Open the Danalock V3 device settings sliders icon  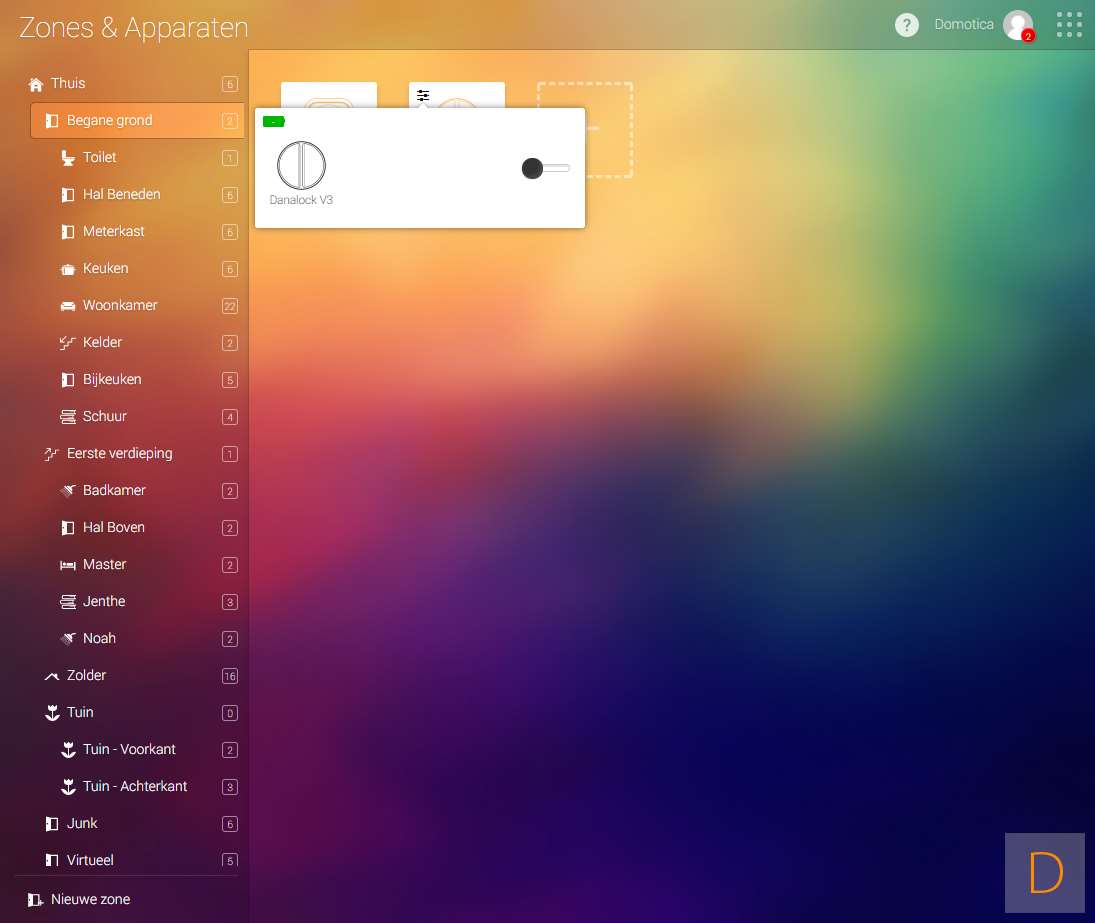[423, 96]
